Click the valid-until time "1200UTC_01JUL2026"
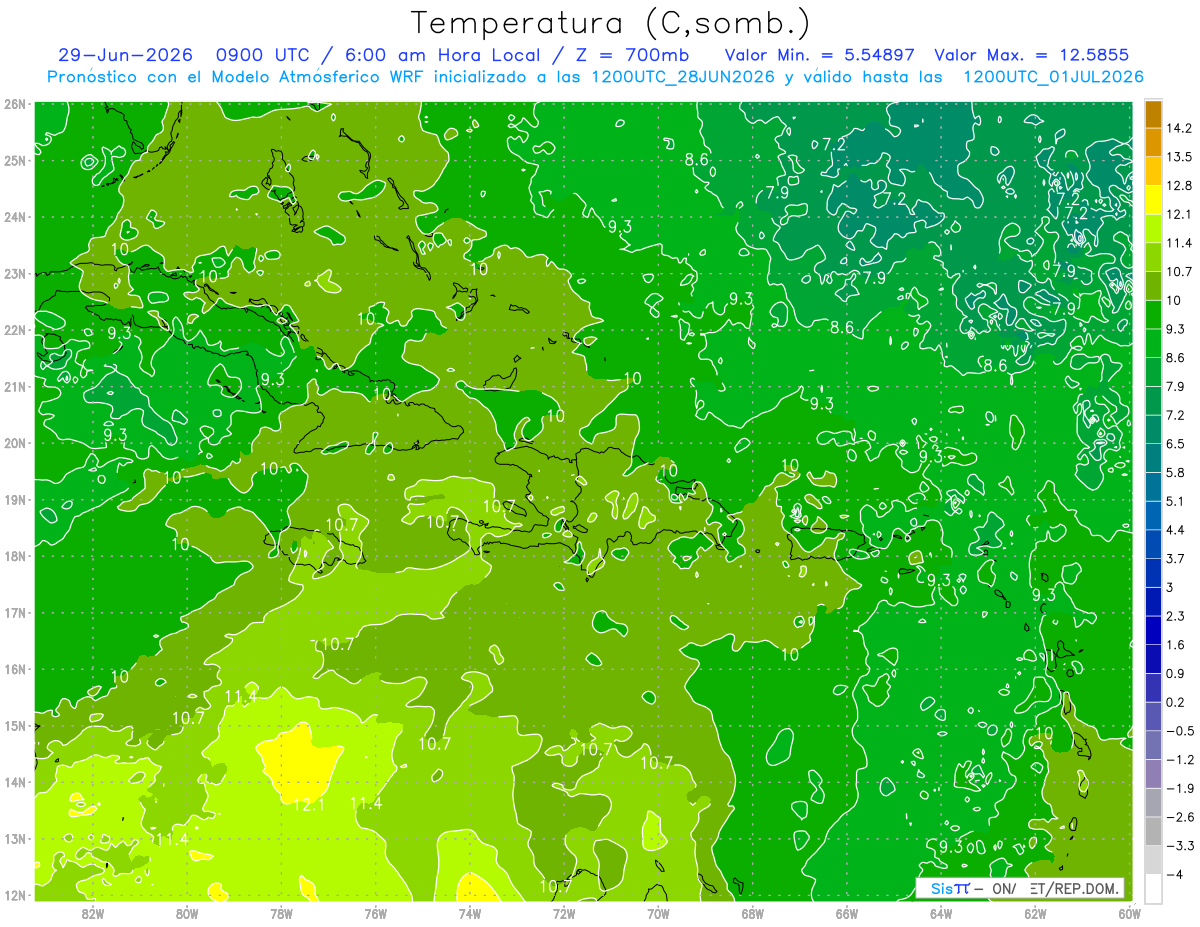This screenshot has width=1200, height=927. click(1053, 77)
